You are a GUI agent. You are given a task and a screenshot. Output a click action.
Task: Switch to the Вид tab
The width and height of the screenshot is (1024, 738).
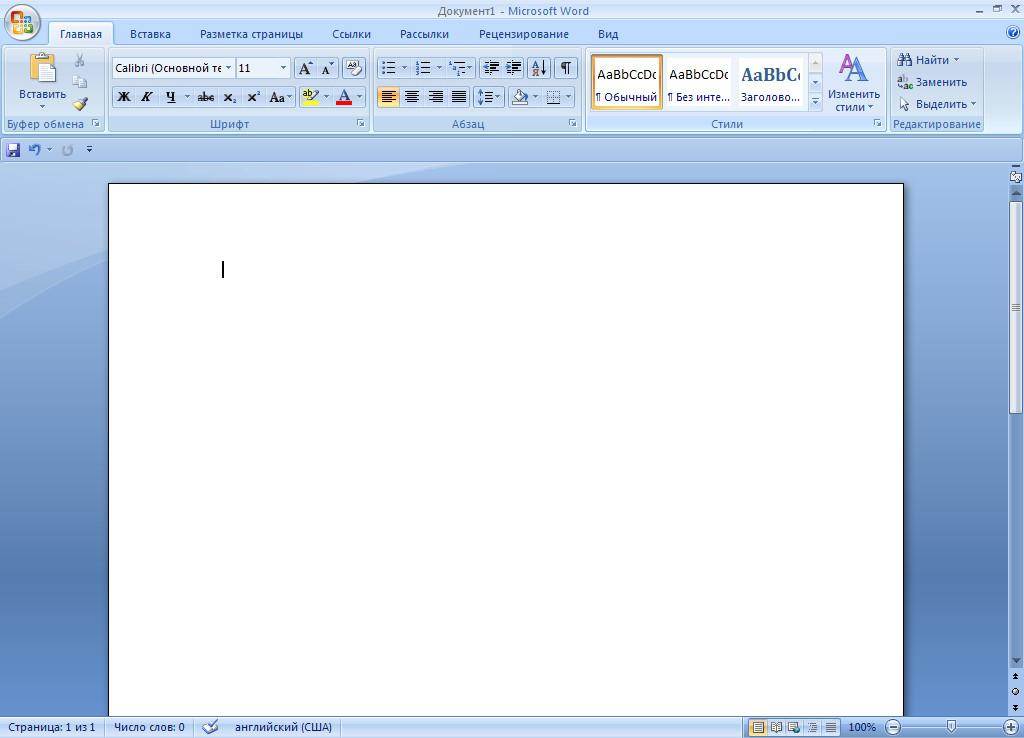608,34
